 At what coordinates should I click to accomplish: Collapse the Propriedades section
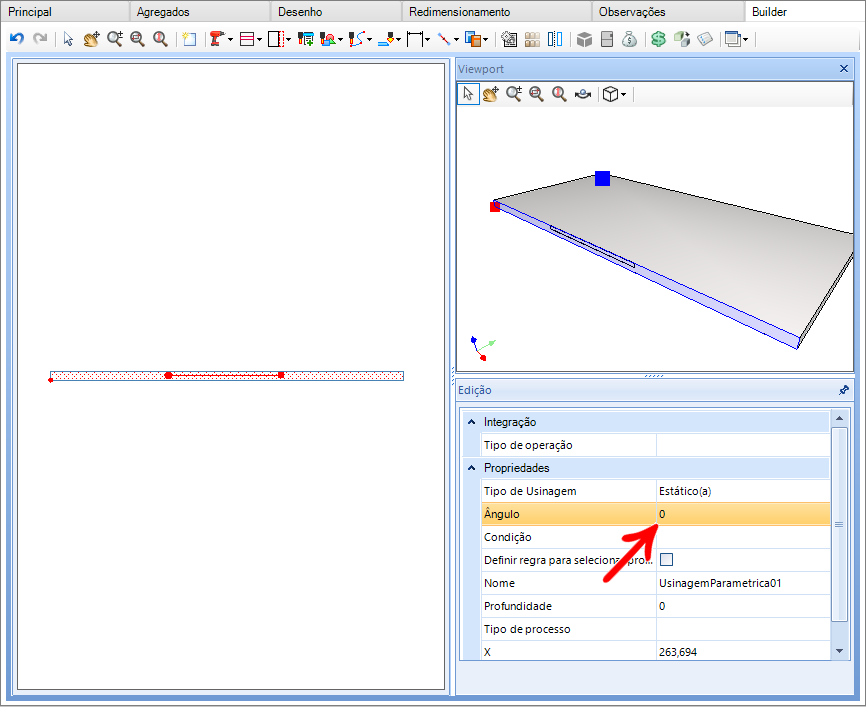point(472,468)
